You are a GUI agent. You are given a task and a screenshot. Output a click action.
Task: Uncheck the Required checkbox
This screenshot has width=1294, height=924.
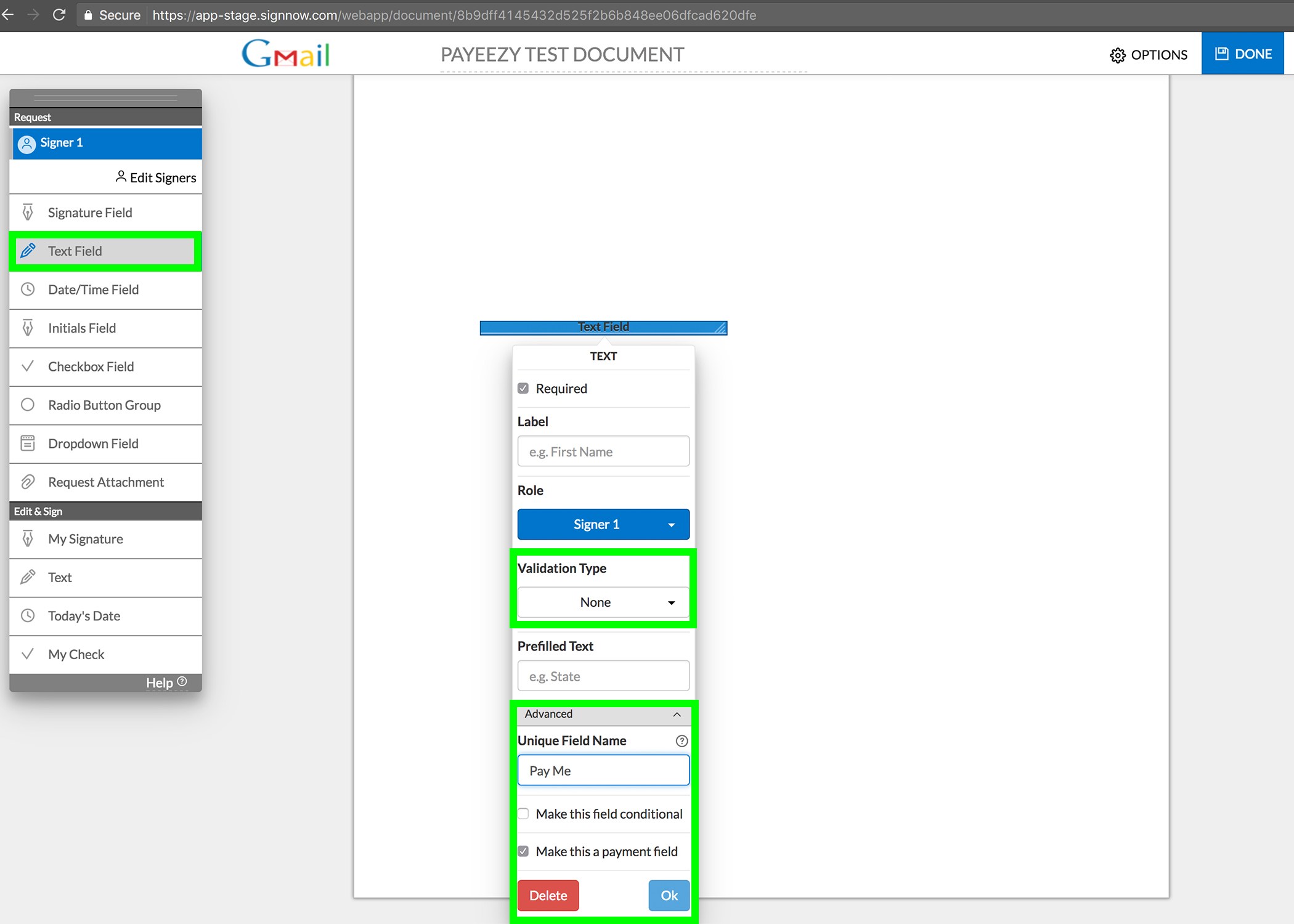click(x=523, y=389)
